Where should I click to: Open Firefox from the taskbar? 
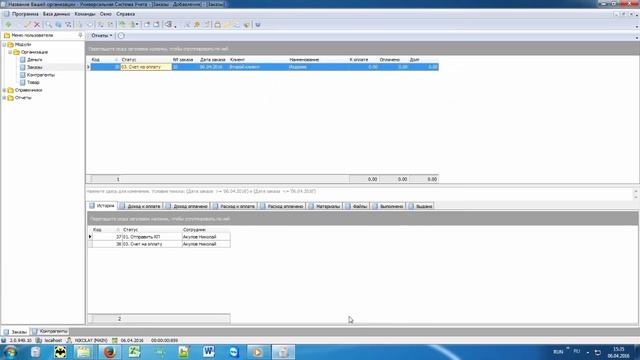coord(109,352)
